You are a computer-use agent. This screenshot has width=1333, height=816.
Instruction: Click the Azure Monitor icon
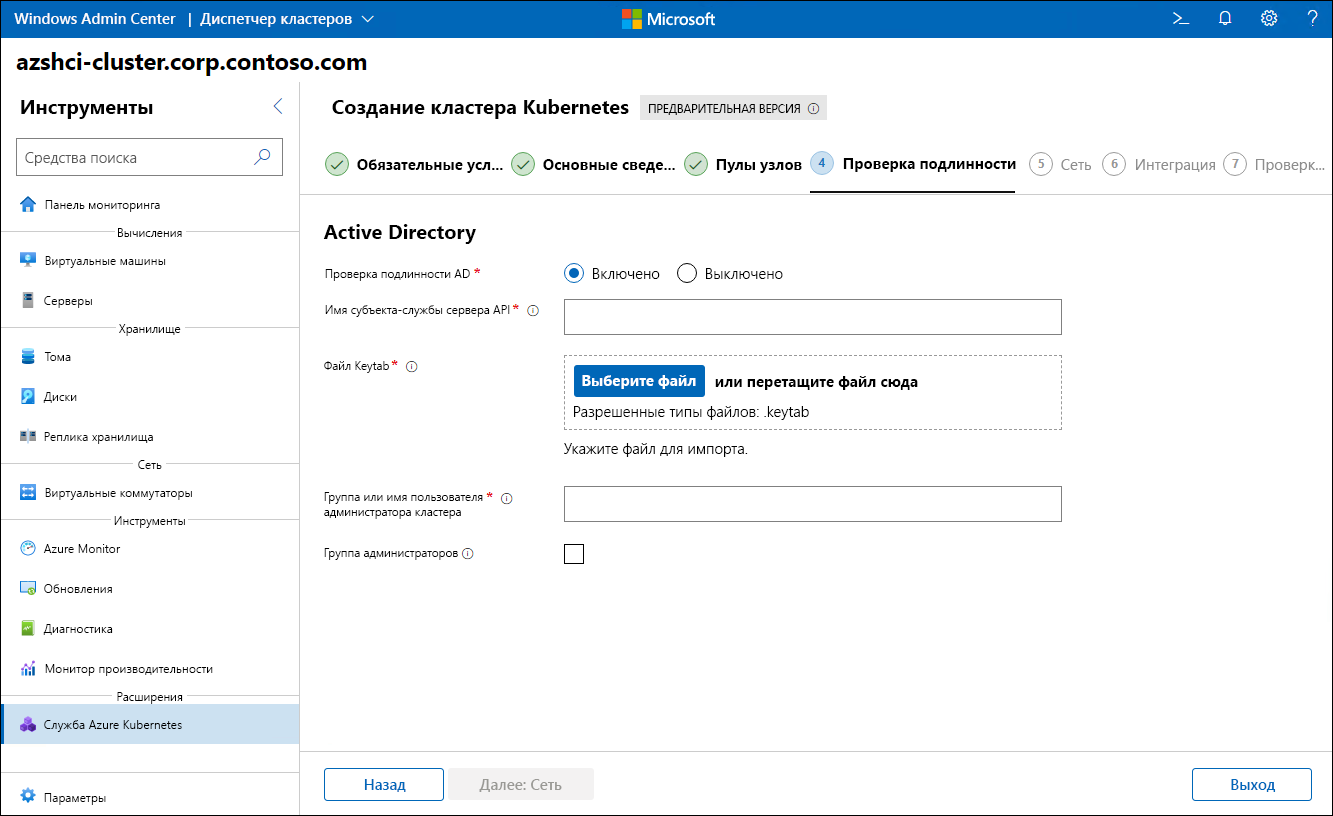28,549
